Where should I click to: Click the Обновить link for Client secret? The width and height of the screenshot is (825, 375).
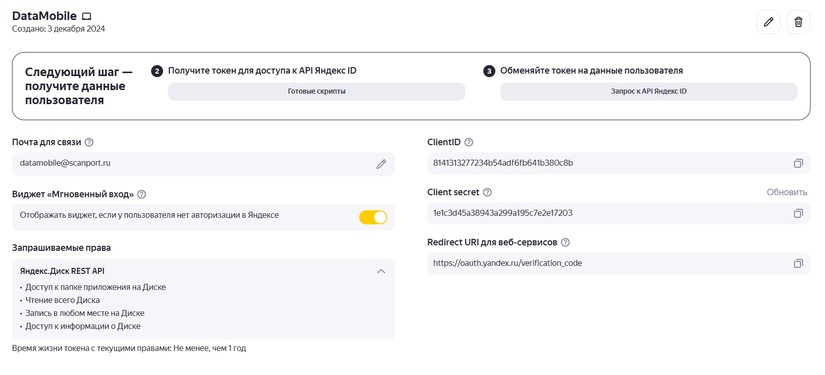(x=787, y=192)
